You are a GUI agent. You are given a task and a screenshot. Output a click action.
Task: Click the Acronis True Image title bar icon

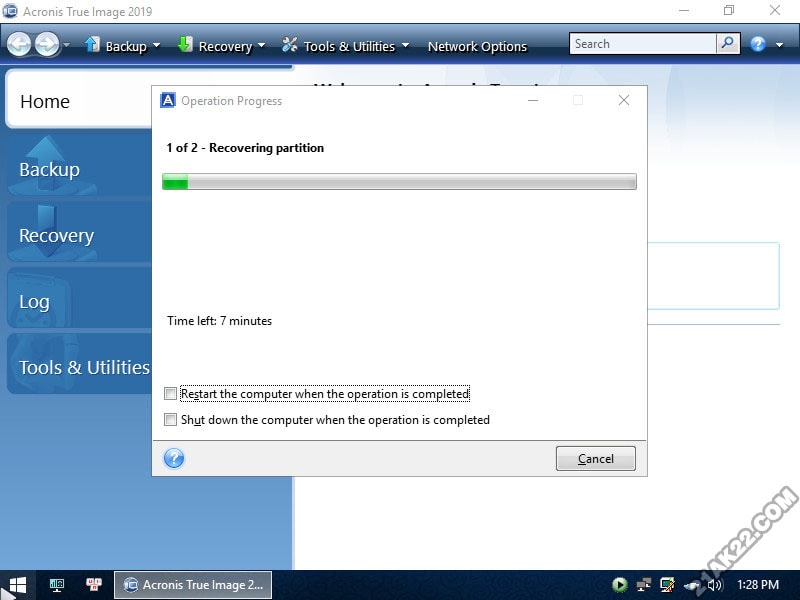(10, 11)
